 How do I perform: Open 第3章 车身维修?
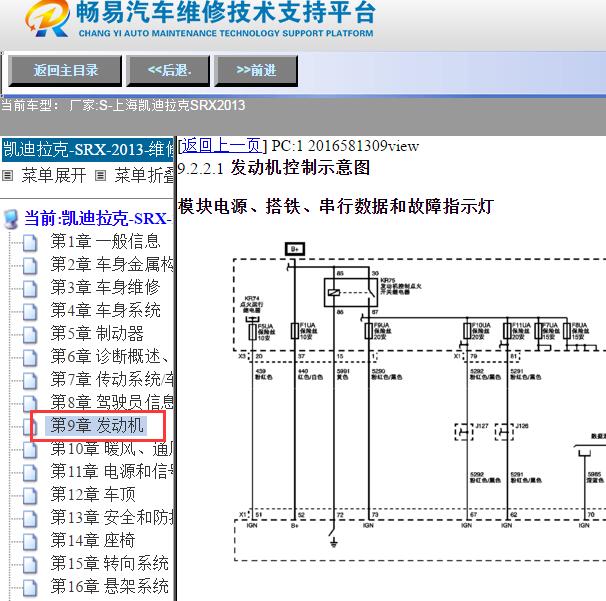(x=105, y=288)
